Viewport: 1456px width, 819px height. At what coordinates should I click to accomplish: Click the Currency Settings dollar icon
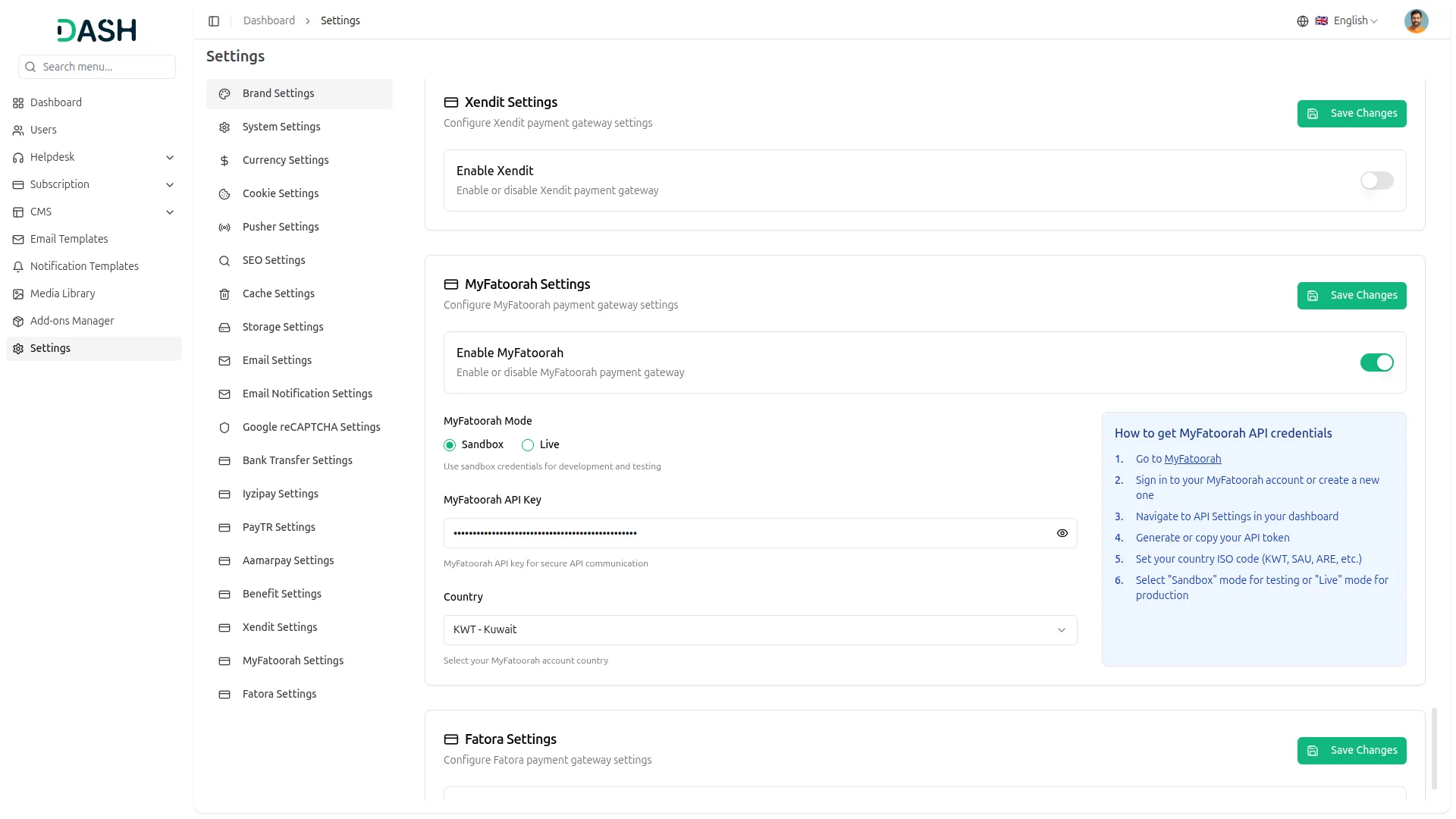tap(224, 161)
